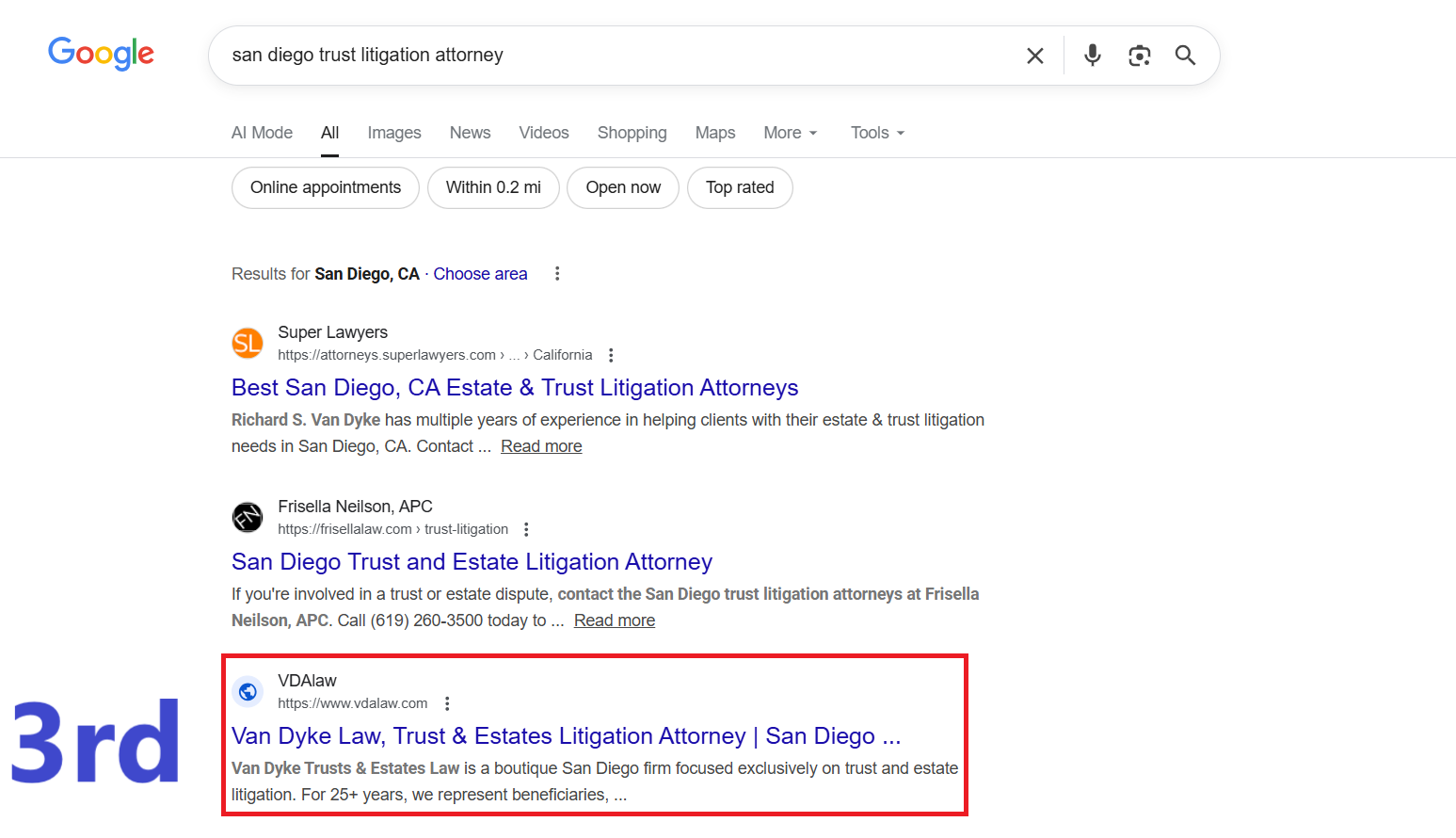Viewport: 1456px width, 838px height.
Task: Click the Super Lawyers site name
Action: click(333, 332)
